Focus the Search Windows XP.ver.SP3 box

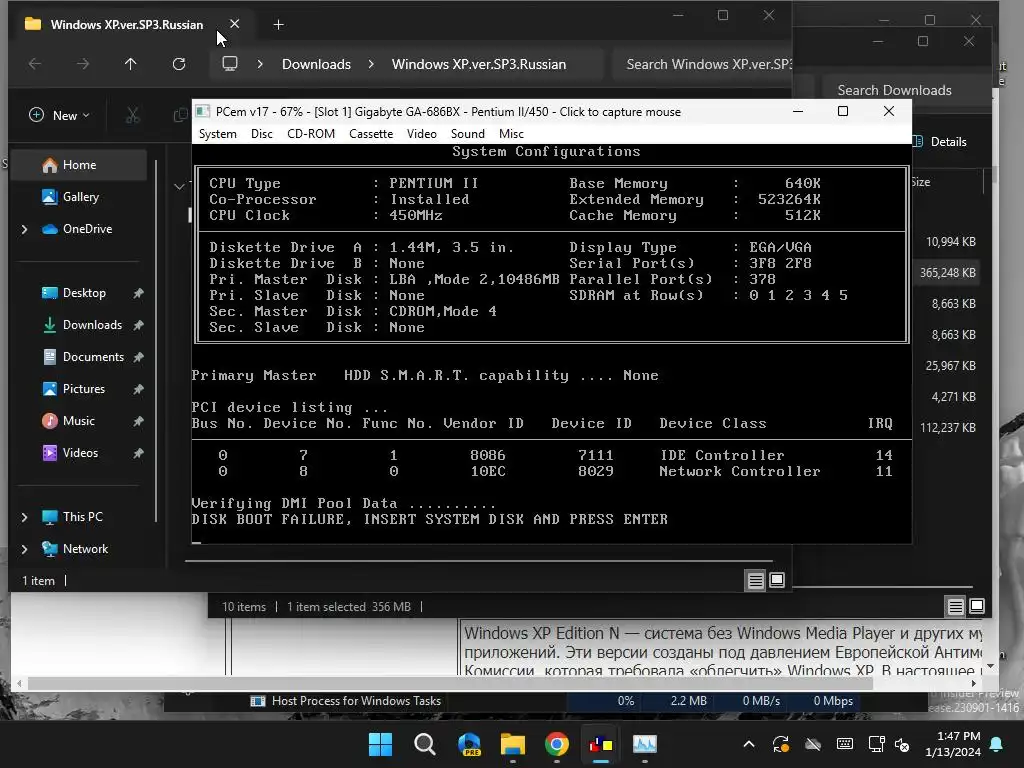[x=703, y=64]
